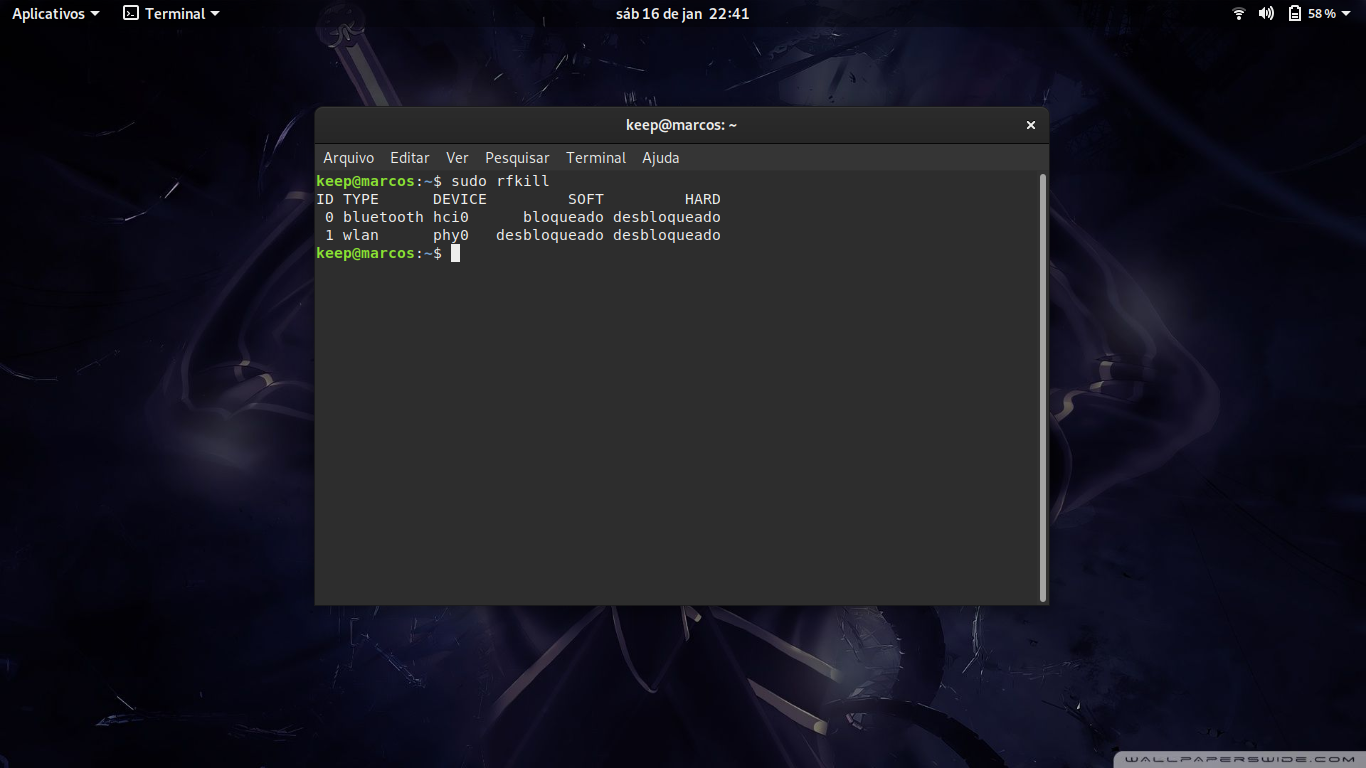Click the phy0 device name
Screen dimensions: 1366x768
(x=451, y=235)
